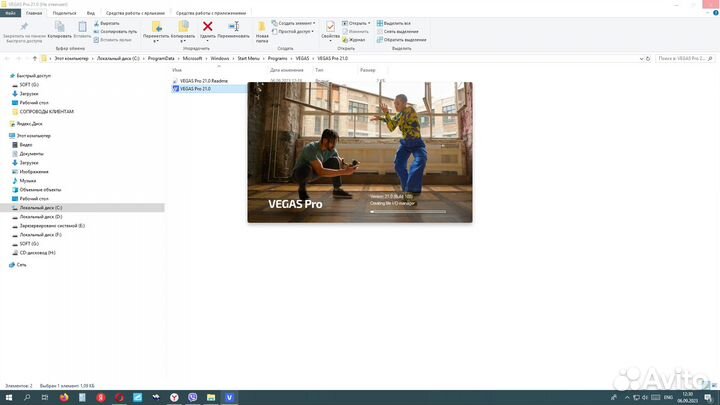Viewport: 720px width, 405px height.
Task: Expand address bar history dropdown arrow
Action: 641,59
